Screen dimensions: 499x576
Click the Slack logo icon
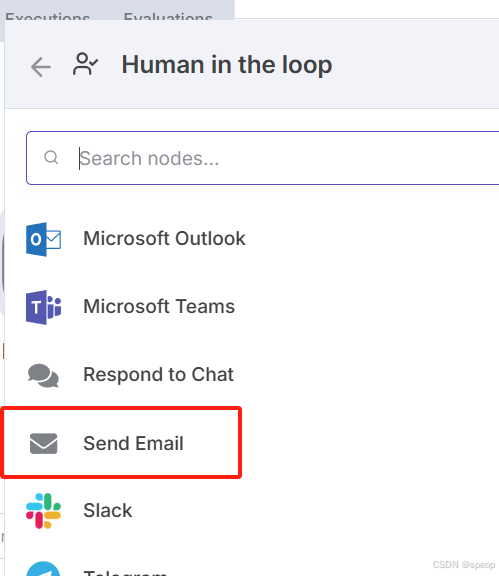tap(43, 511)
